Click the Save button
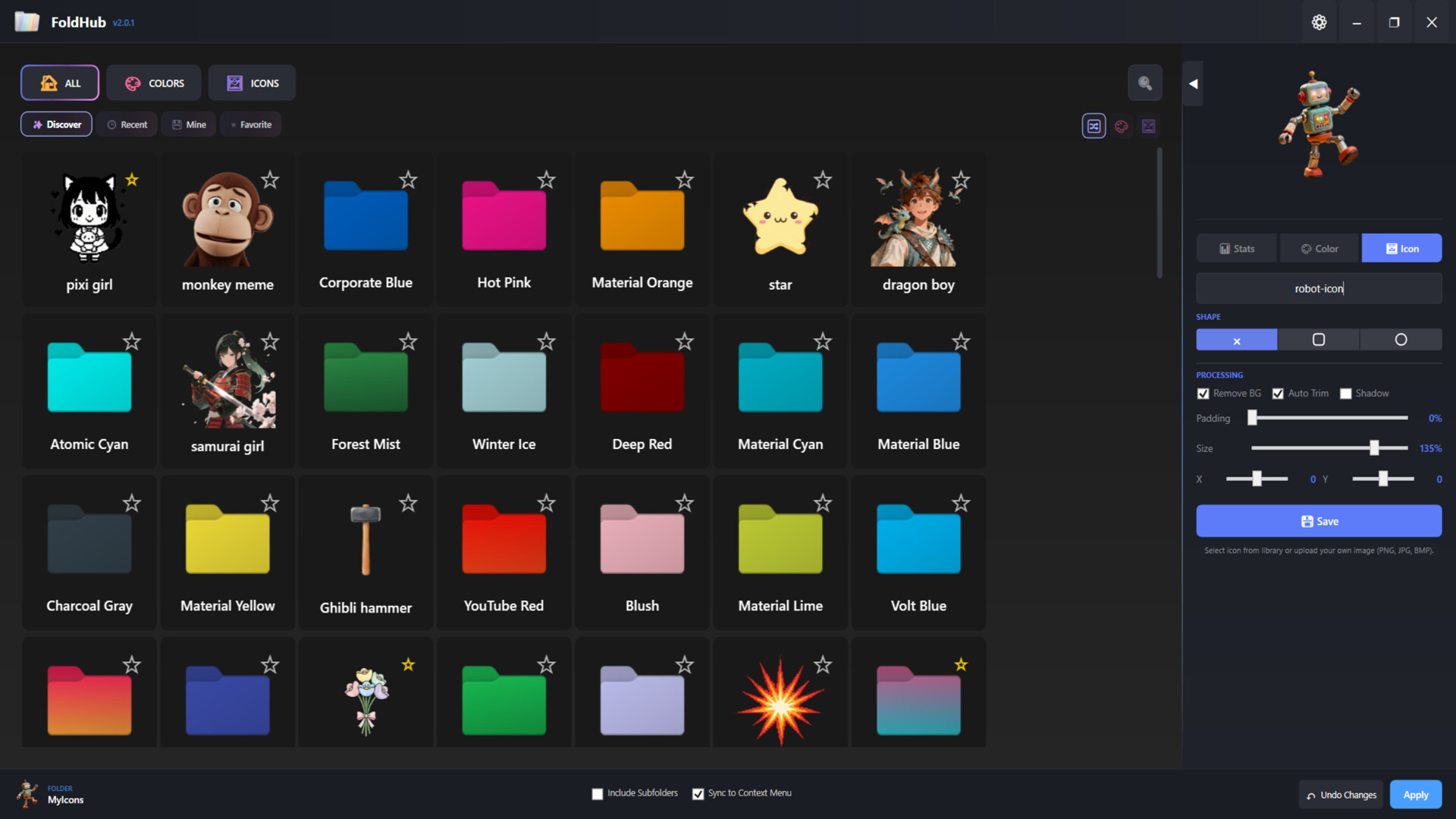Image resolution: width=1456 pixels, height=819 pixels. (1319, 521)
